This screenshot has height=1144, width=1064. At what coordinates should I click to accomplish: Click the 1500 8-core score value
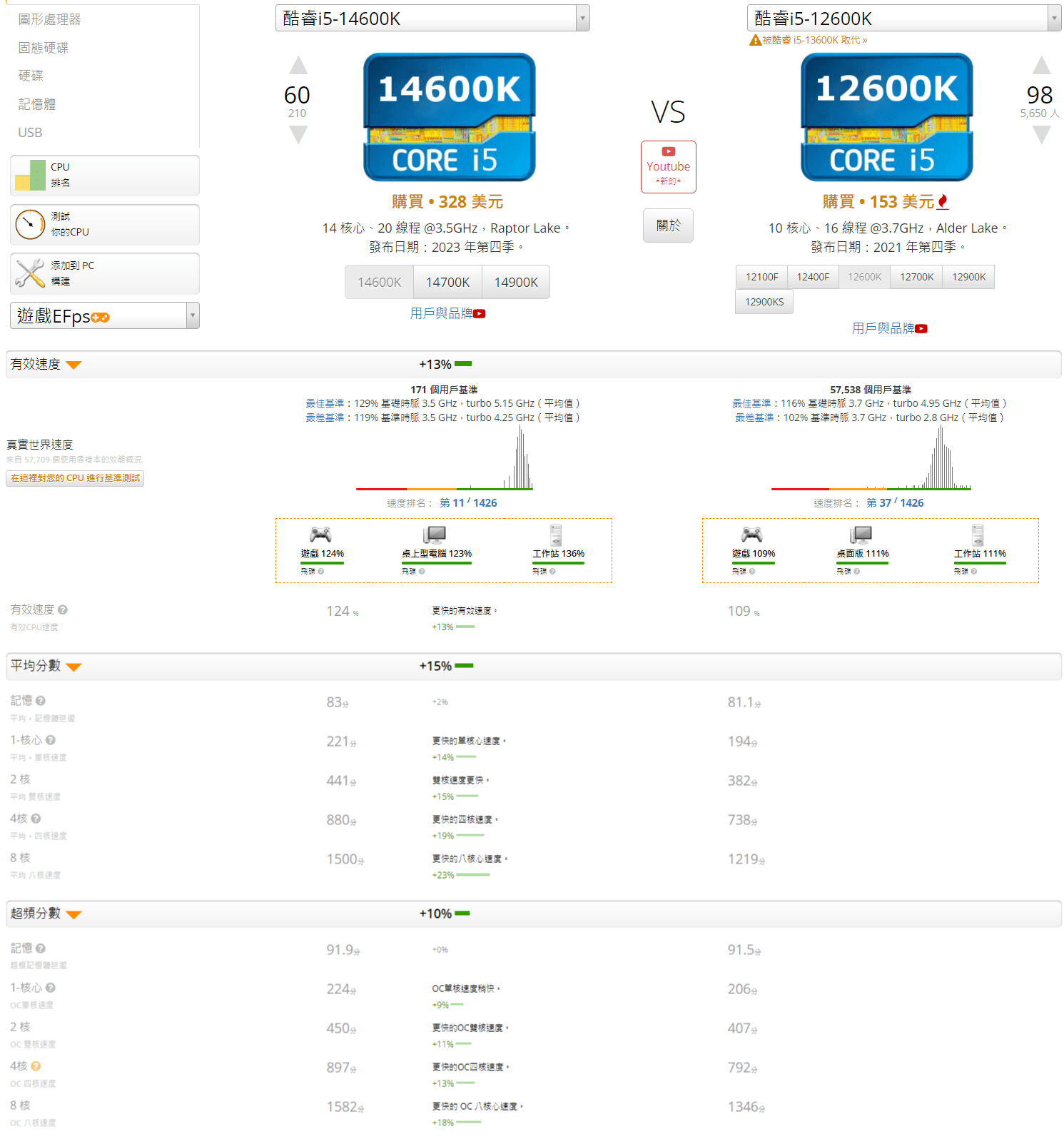tap(345, 859)
